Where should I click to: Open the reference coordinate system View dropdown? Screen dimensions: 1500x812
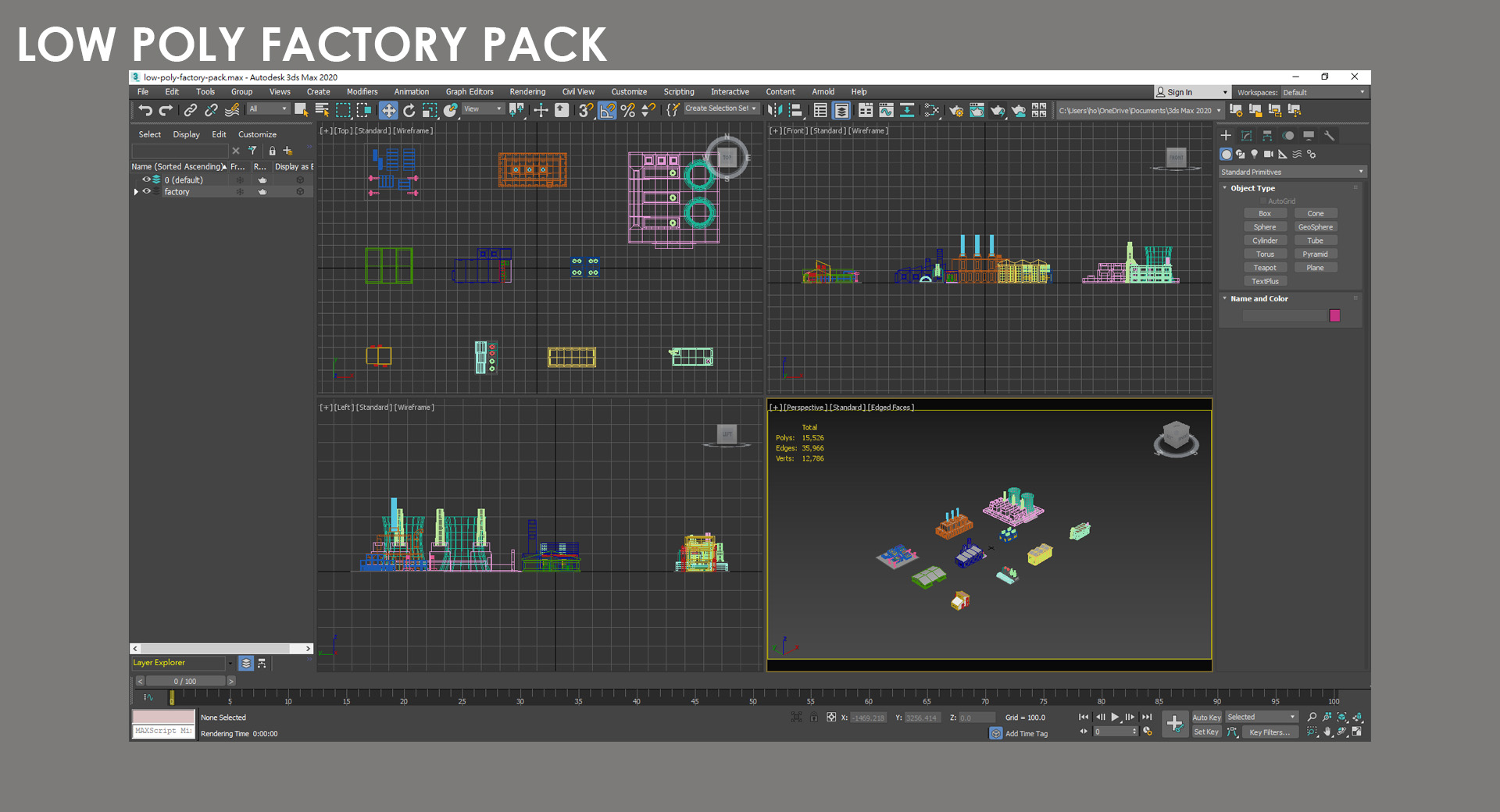point(482,109)
